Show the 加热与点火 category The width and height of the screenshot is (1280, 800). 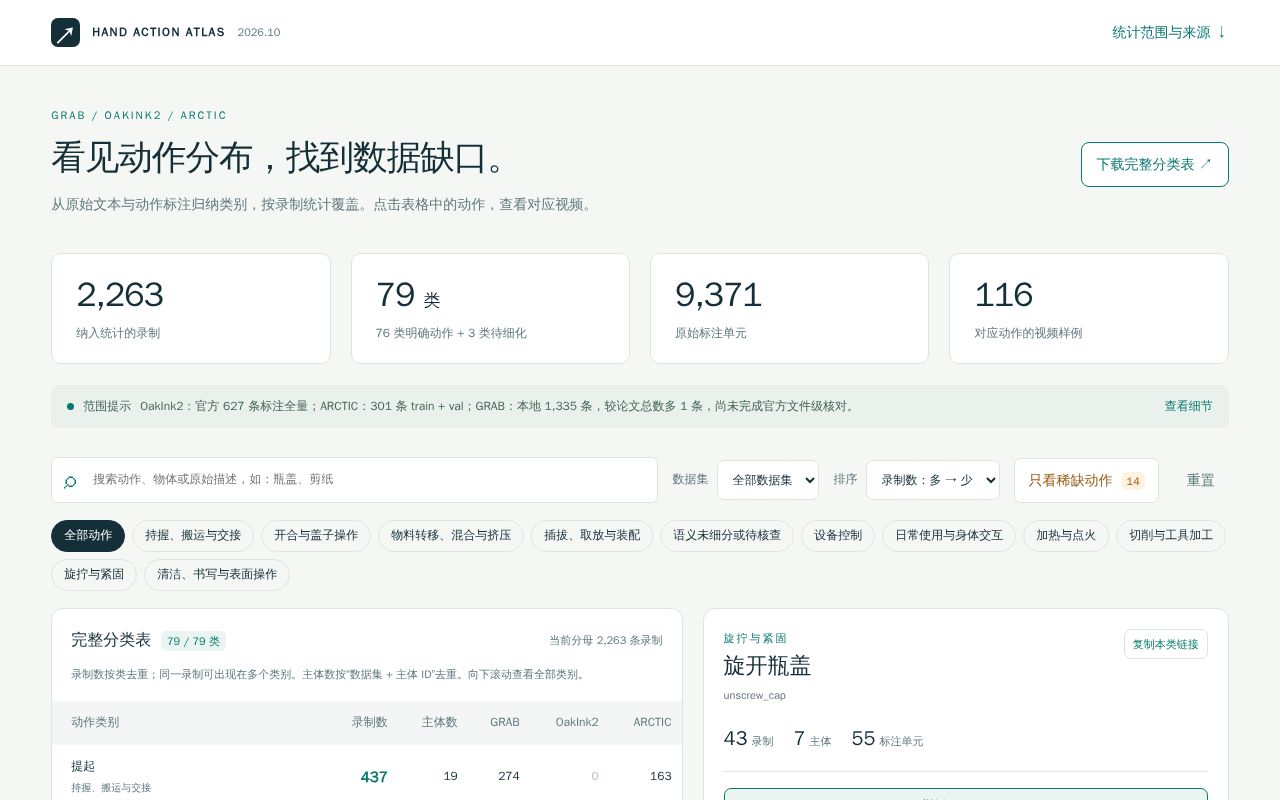click(1066, 536)
